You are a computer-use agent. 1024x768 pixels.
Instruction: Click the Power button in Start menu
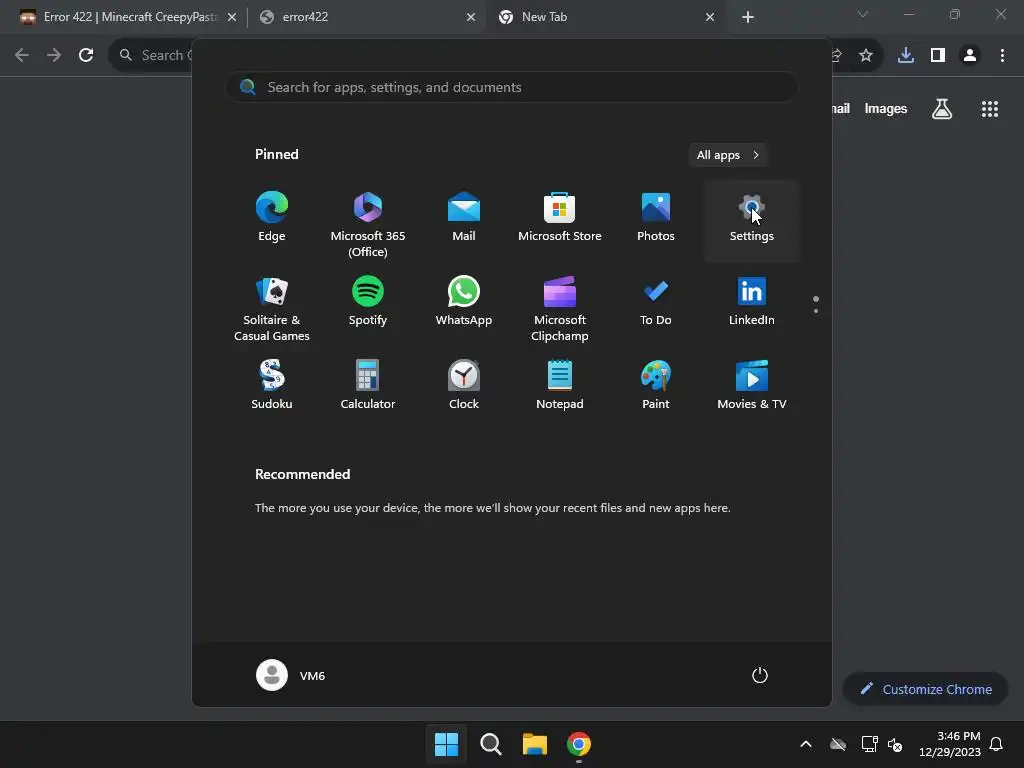tap(760, 675)
